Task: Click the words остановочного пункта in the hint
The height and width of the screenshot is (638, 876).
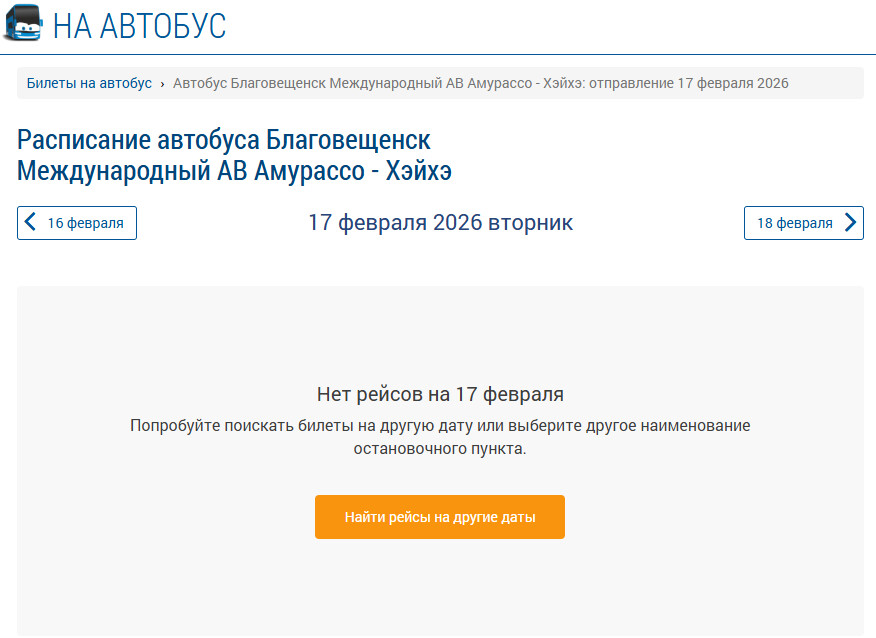Action: pyautogui.click(x=440, y=450)
